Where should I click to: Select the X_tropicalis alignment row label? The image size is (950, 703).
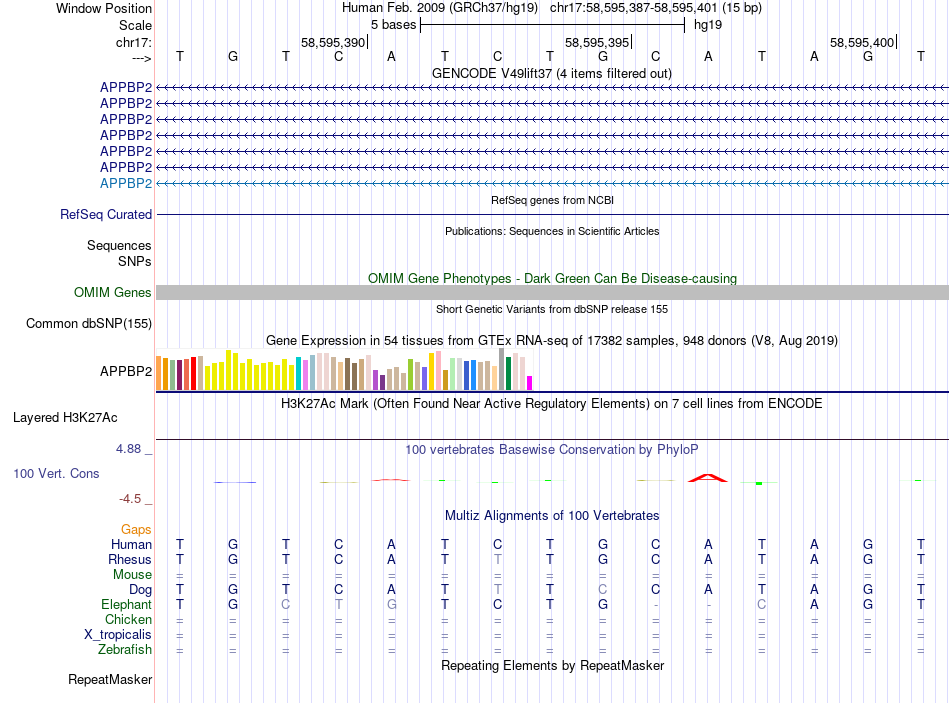tap(118, 635)
